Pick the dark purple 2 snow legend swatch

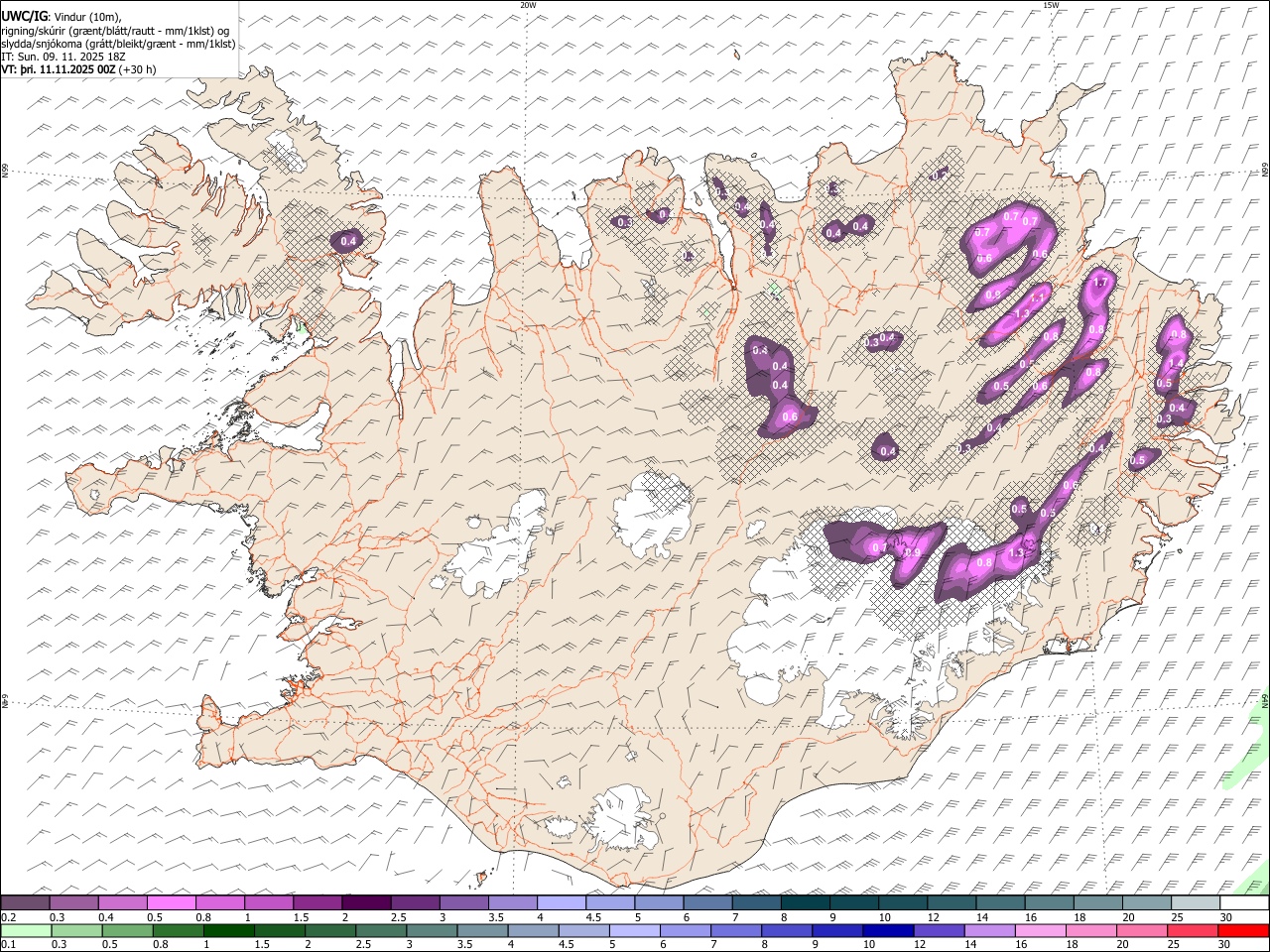pos(366,903)
